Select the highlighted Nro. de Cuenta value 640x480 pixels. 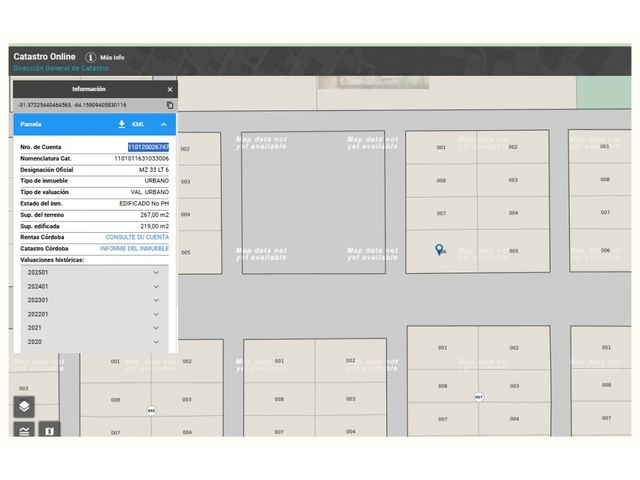[x=148, y=147]
